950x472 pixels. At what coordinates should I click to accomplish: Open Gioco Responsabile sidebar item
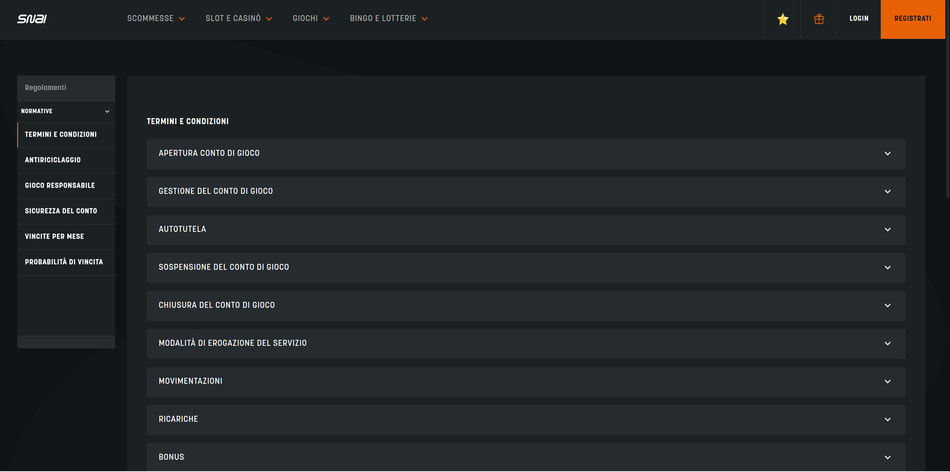pos(60,185)
